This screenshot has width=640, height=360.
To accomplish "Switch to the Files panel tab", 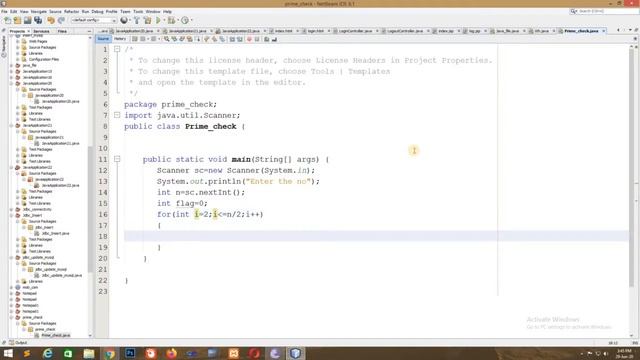I will [x=62, y=31].
